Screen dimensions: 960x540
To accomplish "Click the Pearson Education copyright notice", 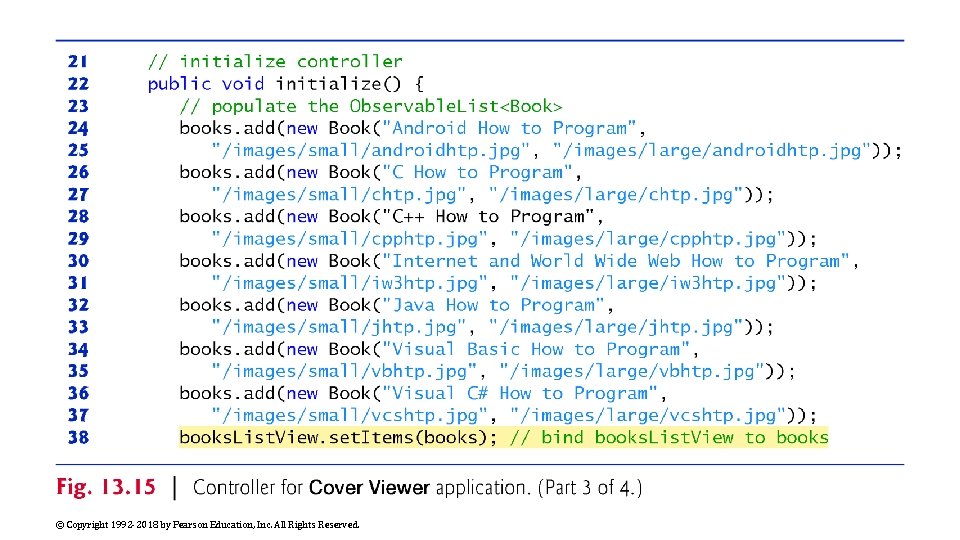I will 208,525.
